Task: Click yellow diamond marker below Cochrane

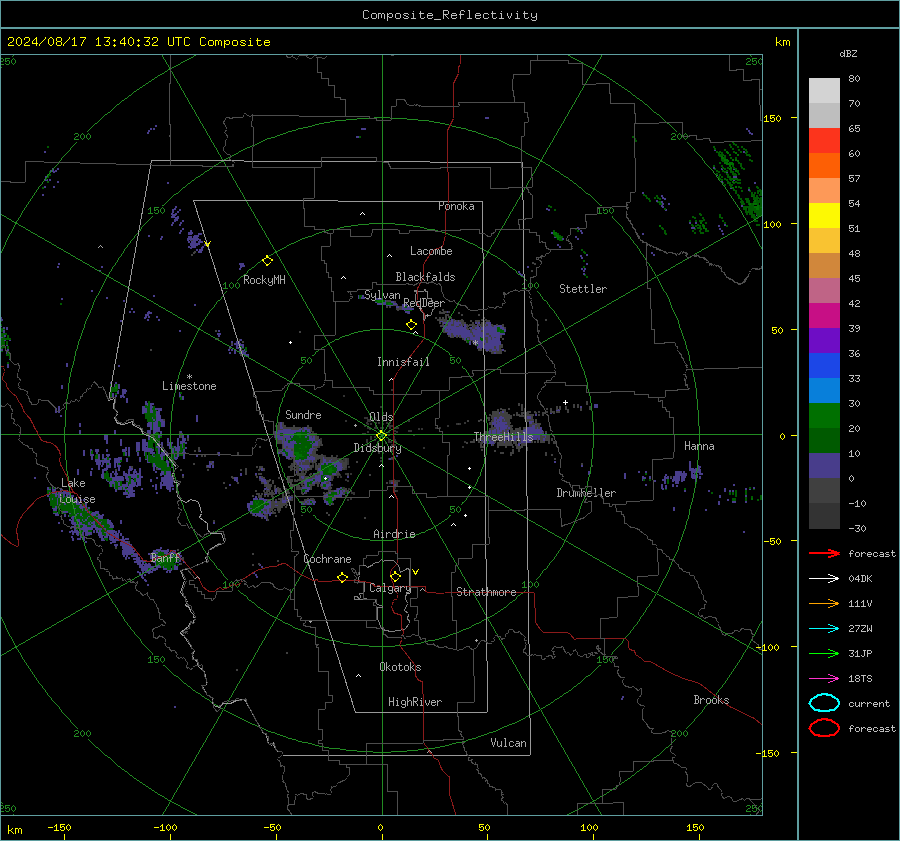Action: click(343, 577)
